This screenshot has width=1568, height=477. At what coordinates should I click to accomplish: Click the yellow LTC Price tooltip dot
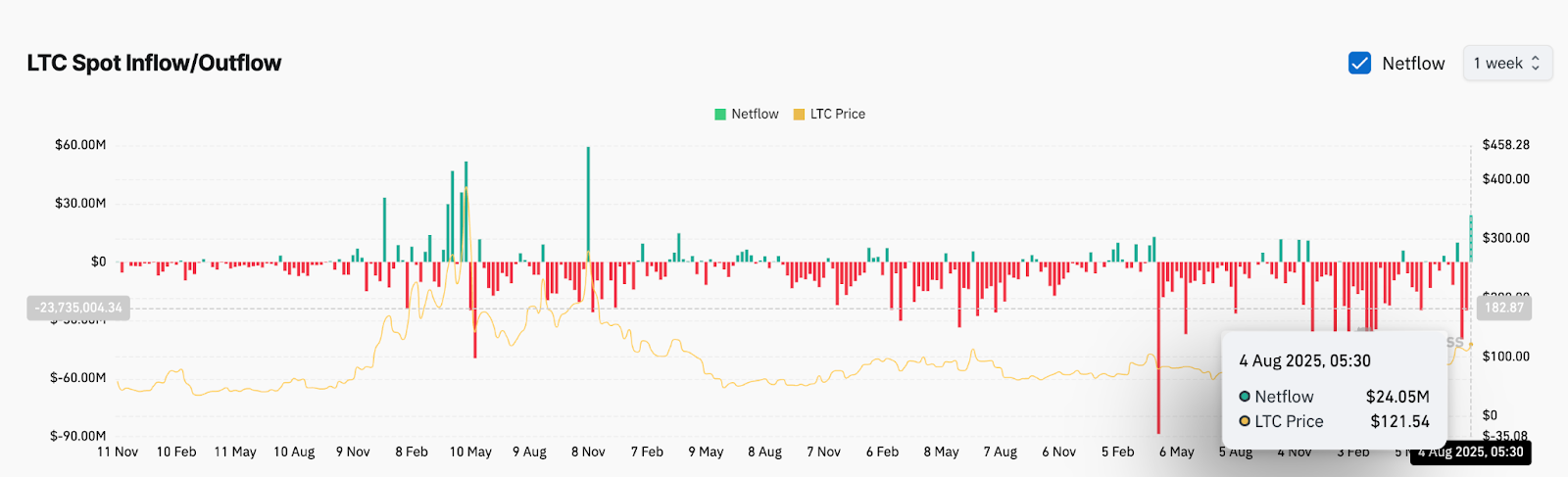[1245, 421]
